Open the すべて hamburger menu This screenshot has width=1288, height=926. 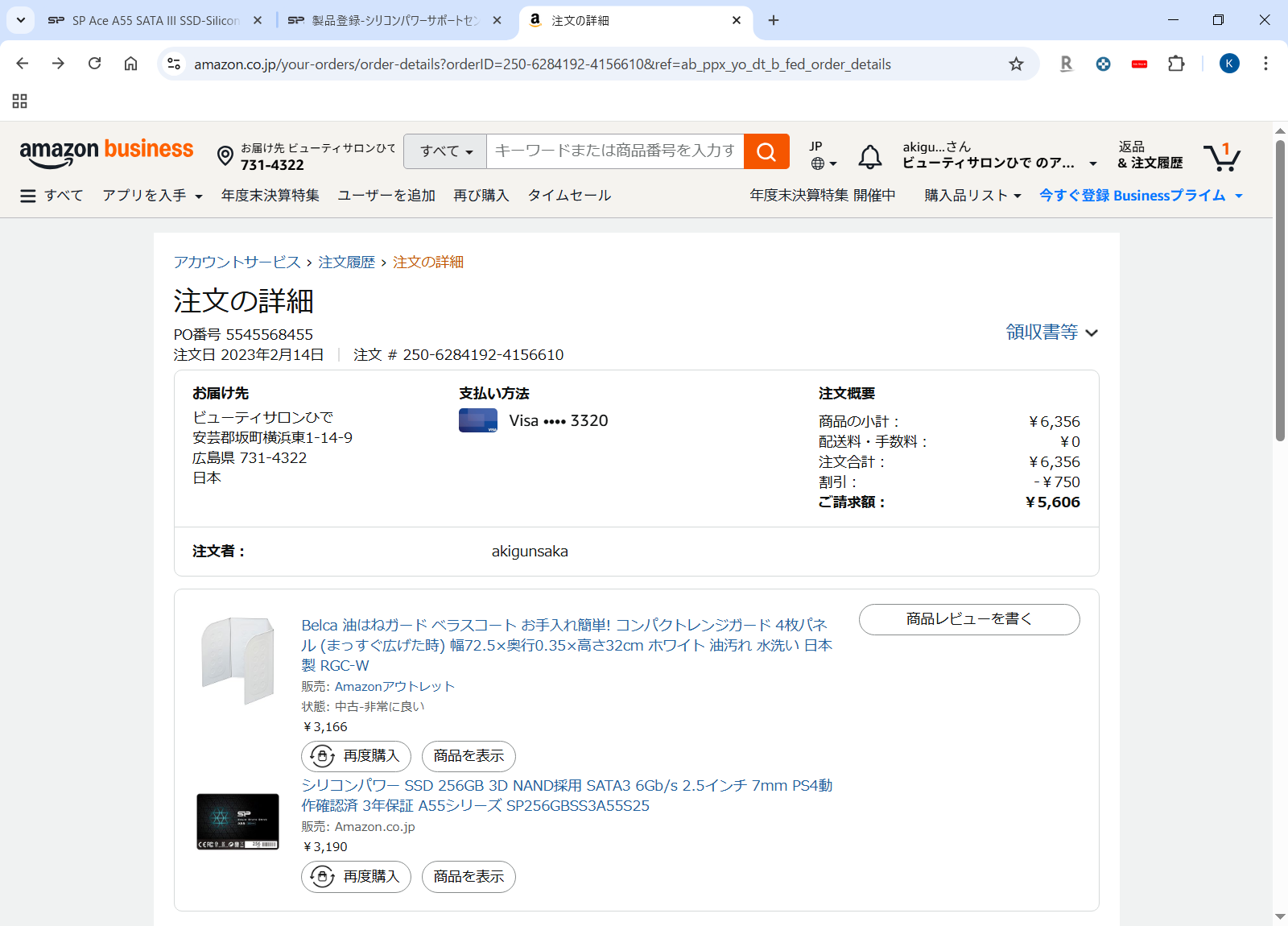click(x=52, y=196)
